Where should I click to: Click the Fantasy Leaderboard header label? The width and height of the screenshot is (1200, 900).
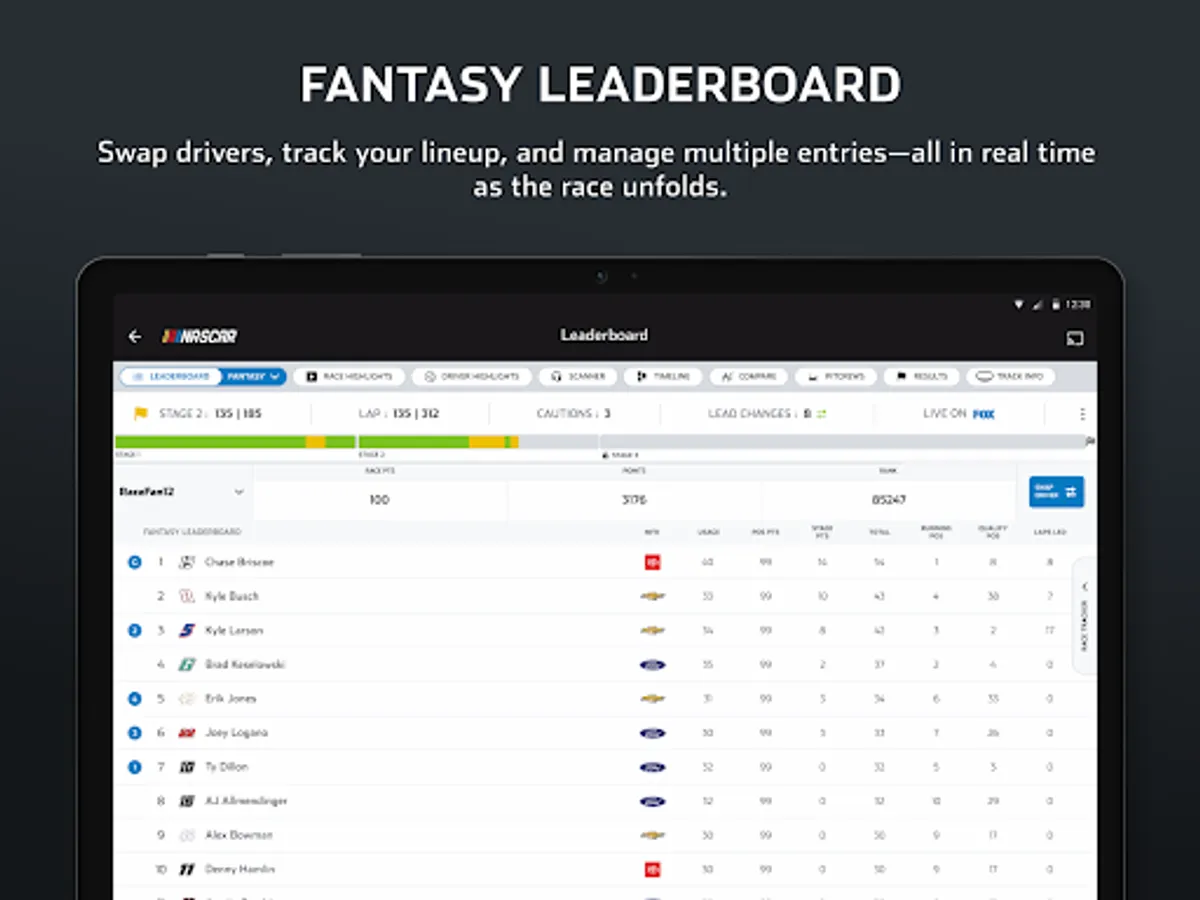coord(192,532)
